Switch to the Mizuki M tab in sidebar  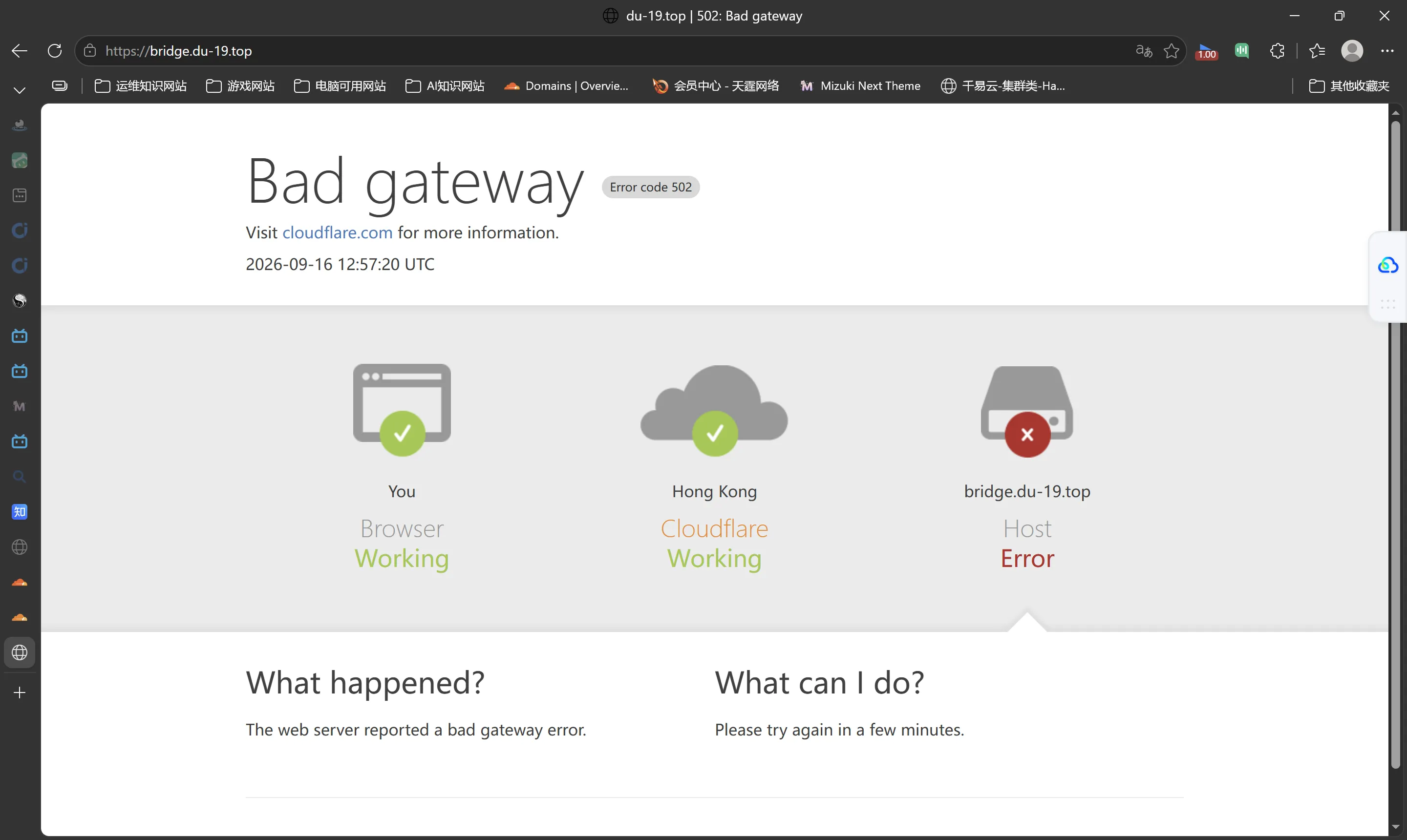[x=20, y=406]
